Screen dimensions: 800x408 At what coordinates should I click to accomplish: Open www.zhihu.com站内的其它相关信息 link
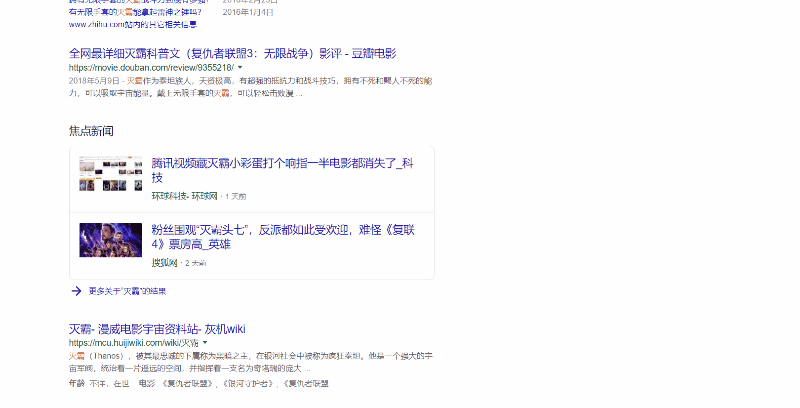click(x=133, y=24)
